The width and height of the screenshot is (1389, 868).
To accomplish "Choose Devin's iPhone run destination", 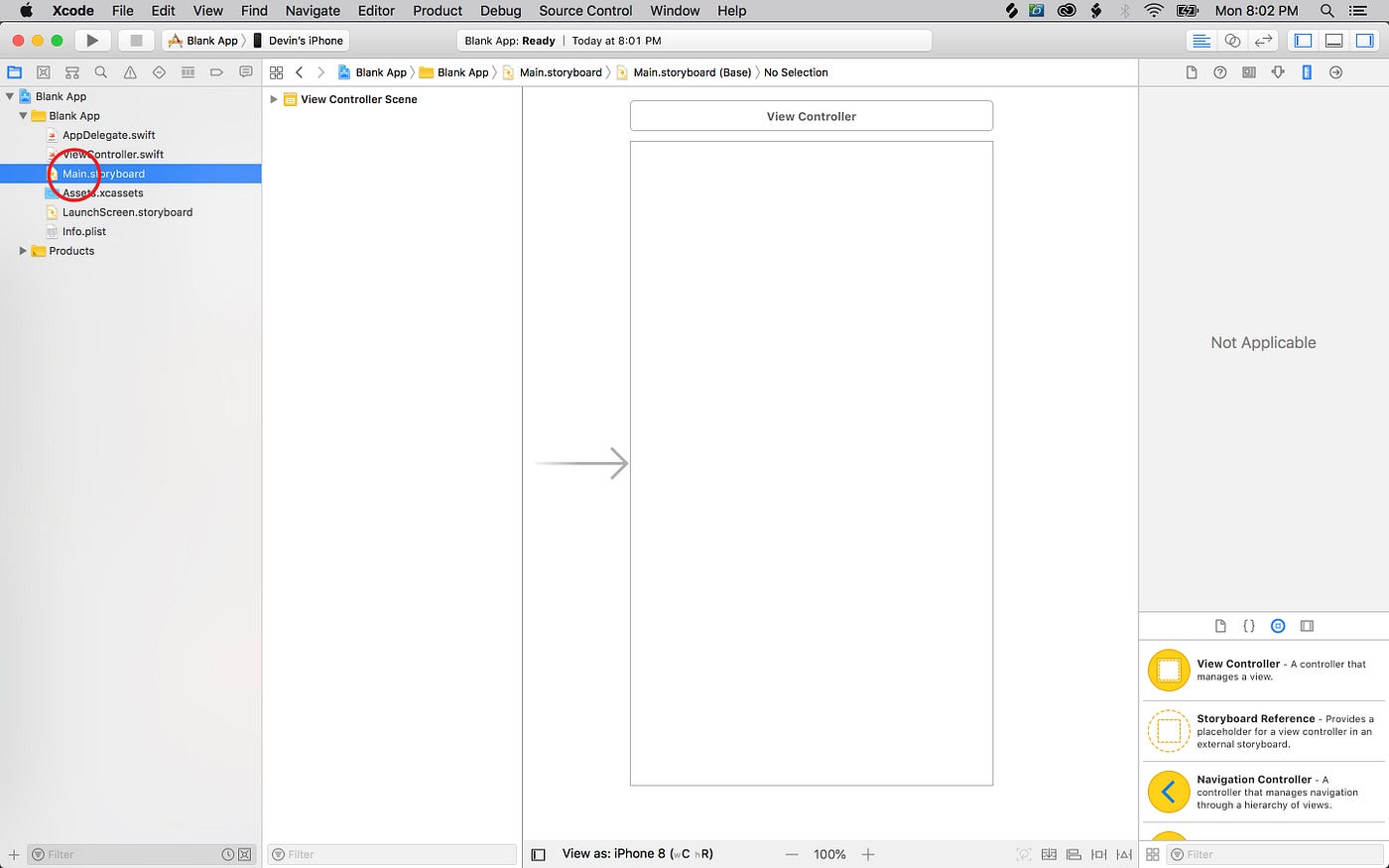I will [299, 41].
